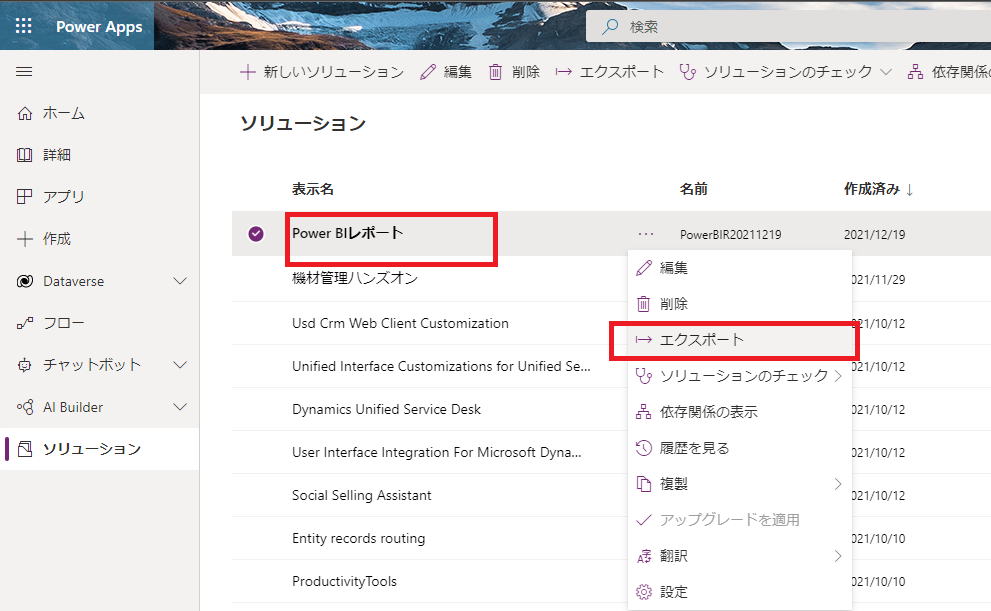This screenshot has width=991, height=611.
Task: Open the 複製 submenu arrow
Action: 838,484
